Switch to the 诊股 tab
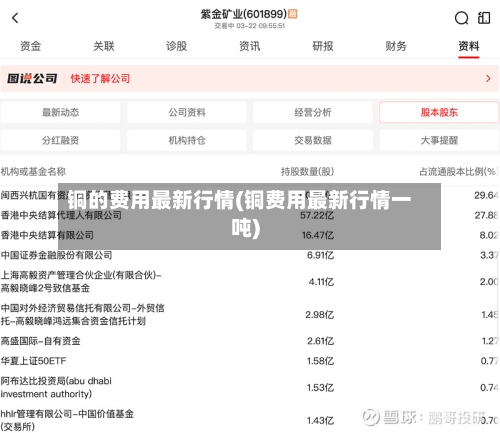The image size is (500, 433). [x=177, y=46]
